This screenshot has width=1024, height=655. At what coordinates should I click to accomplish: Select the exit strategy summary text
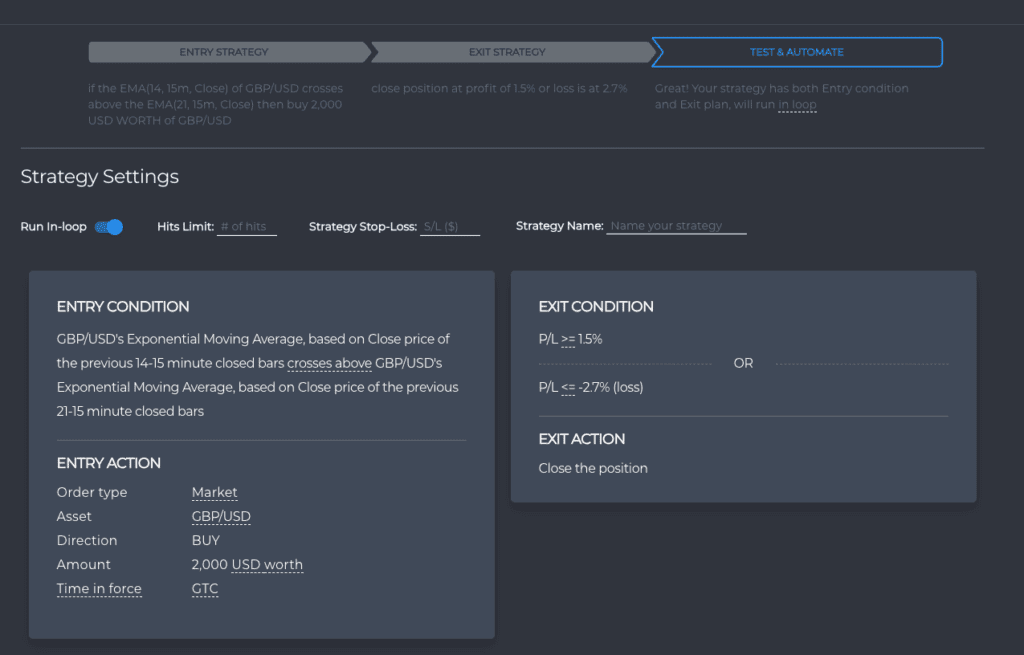(499, 88)
